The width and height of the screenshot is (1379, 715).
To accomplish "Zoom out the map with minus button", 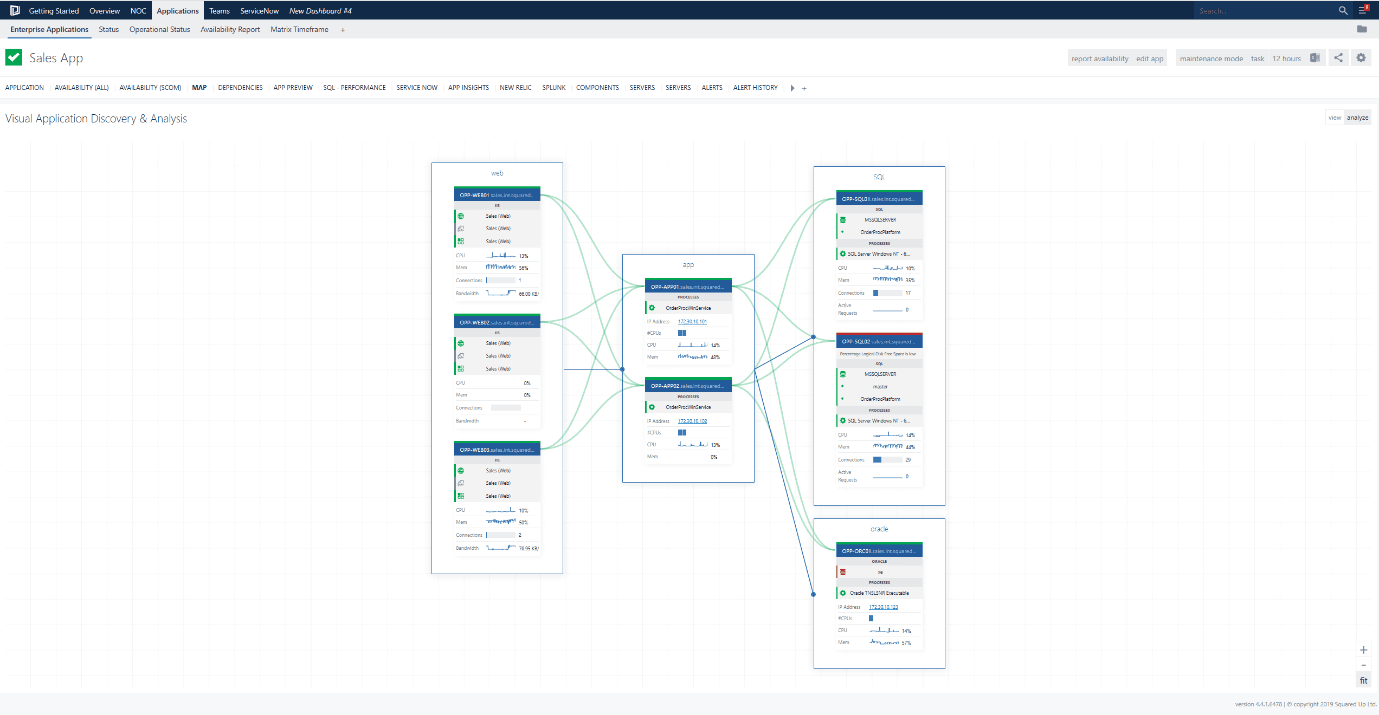I will click(x=1364, y=665).
